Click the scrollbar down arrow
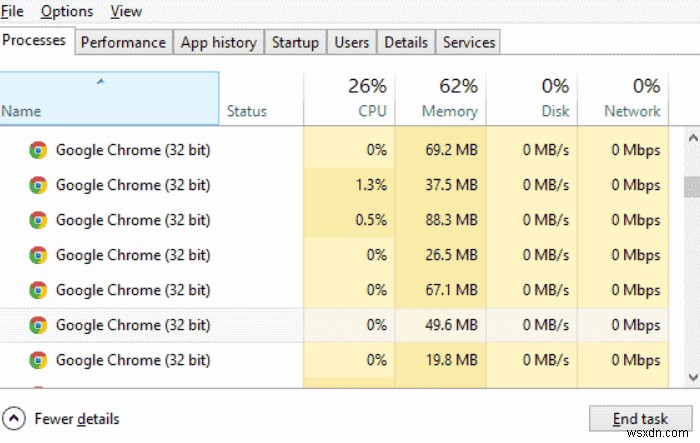Screen dimensions: 700x443 click(692, 378)
